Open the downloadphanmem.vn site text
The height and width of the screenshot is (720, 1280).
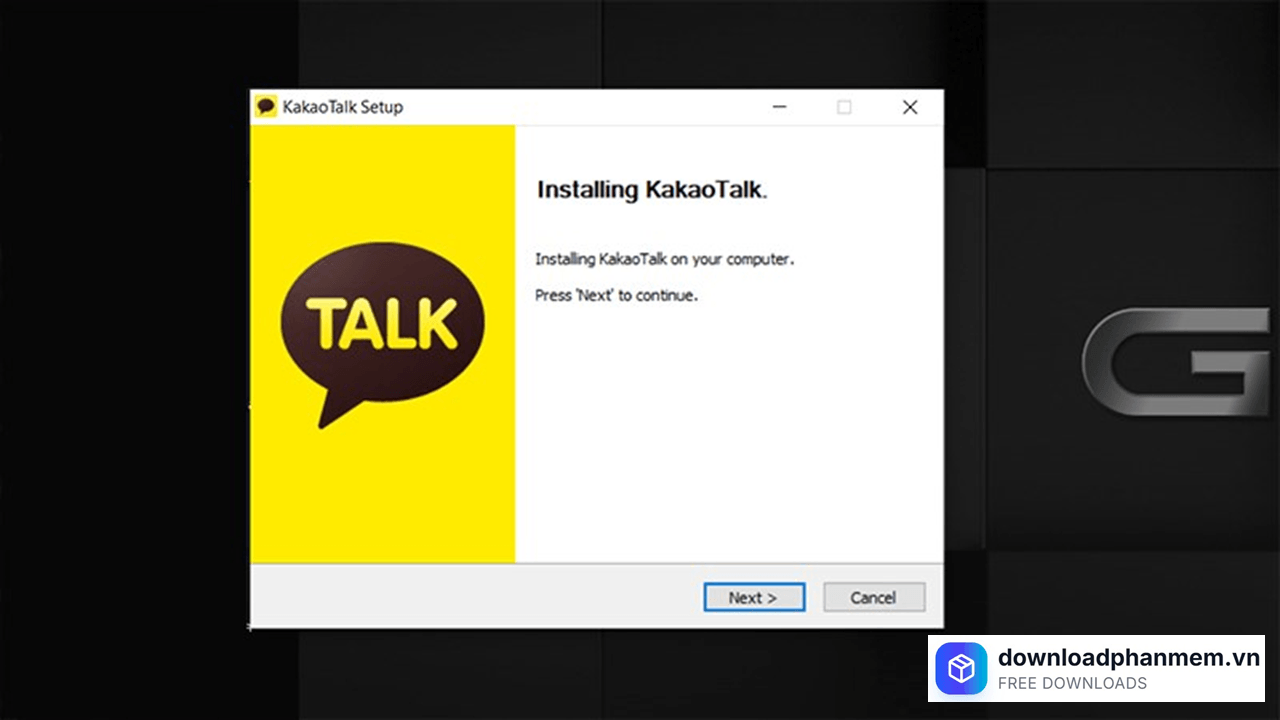tap(1128, 657)
